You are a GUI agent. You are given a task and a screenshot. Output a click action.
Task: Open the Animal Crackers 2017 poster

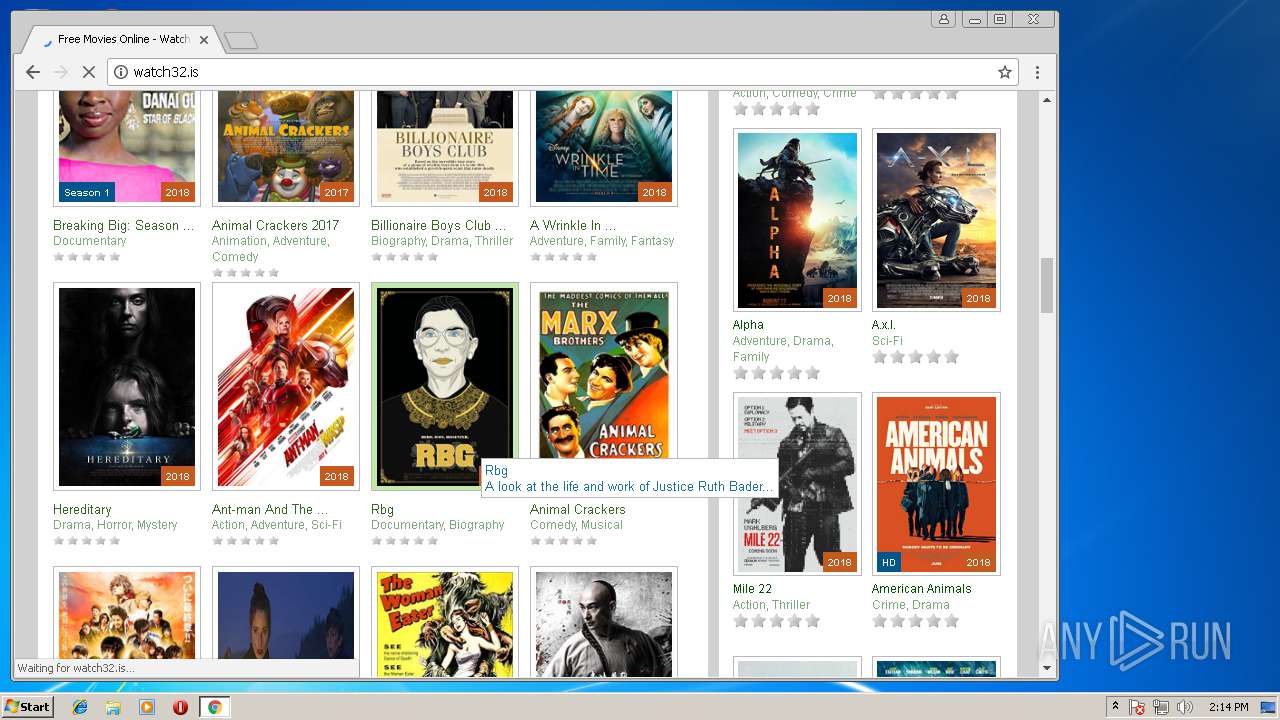[286, 147]
